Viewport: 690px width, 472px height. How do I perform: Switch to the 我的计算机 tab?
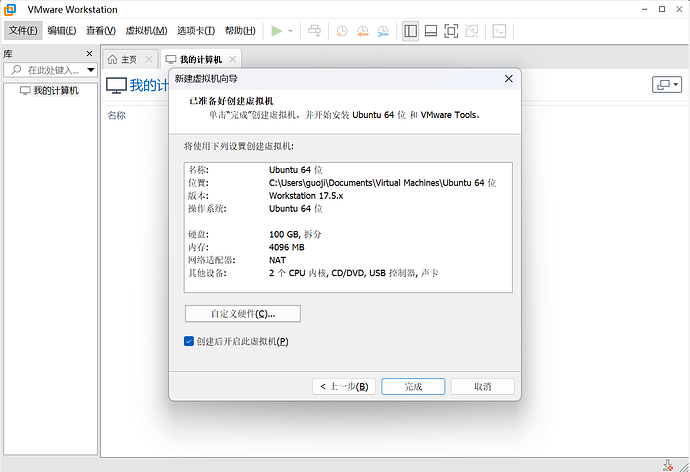point(201,59)
